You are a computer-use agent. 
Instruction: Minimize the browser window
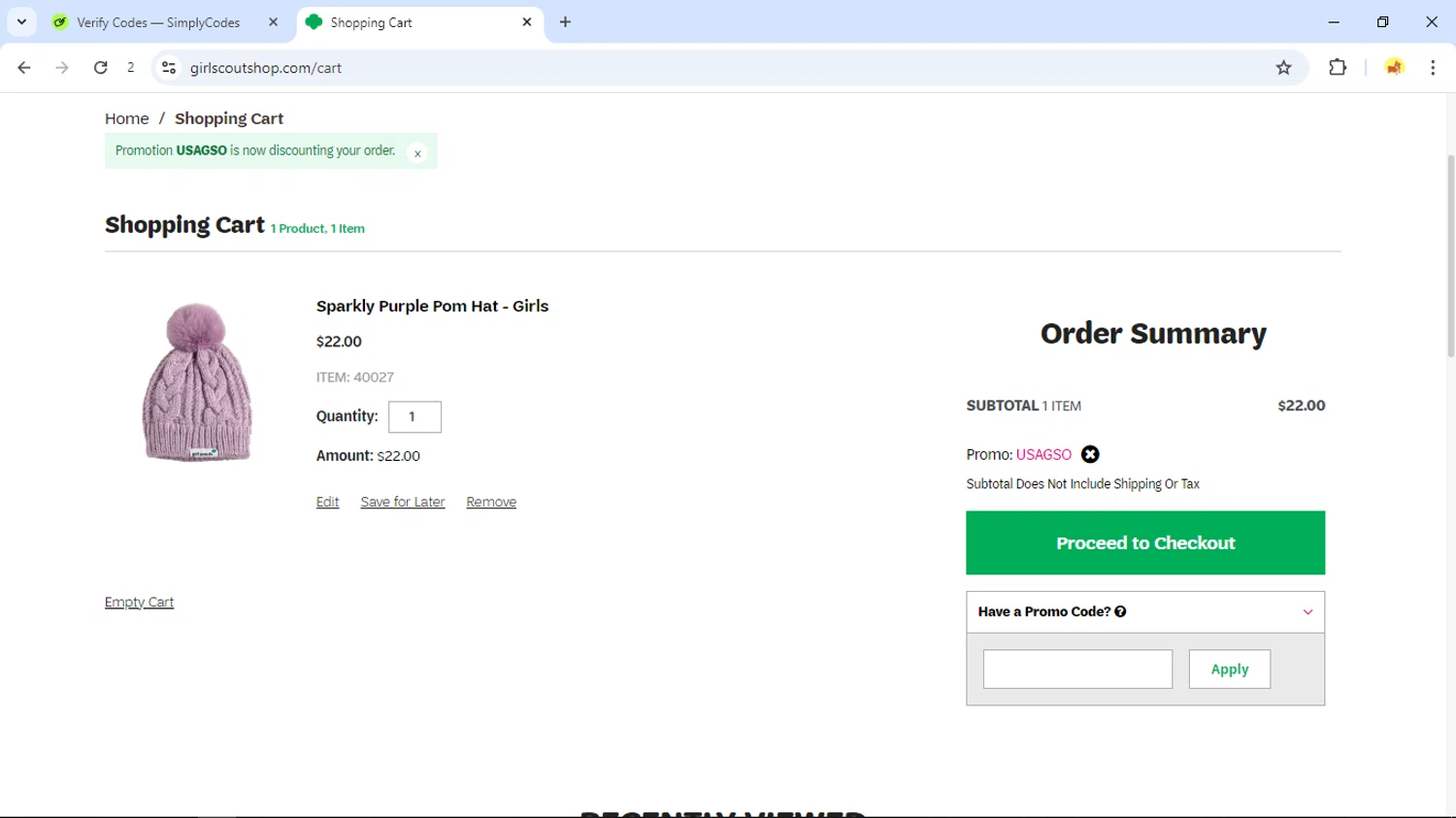[x=1334, y=21]
